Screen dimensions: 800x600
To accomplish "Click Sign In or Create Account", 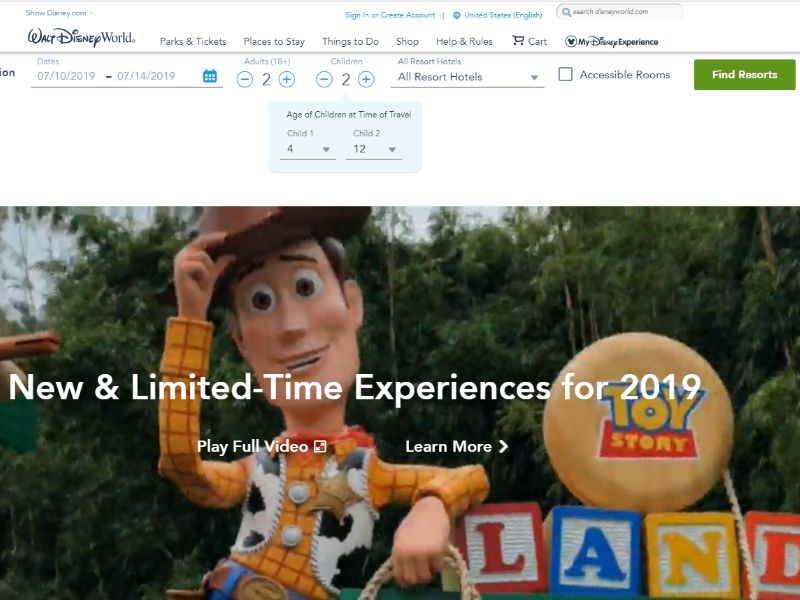I will 390,15.
